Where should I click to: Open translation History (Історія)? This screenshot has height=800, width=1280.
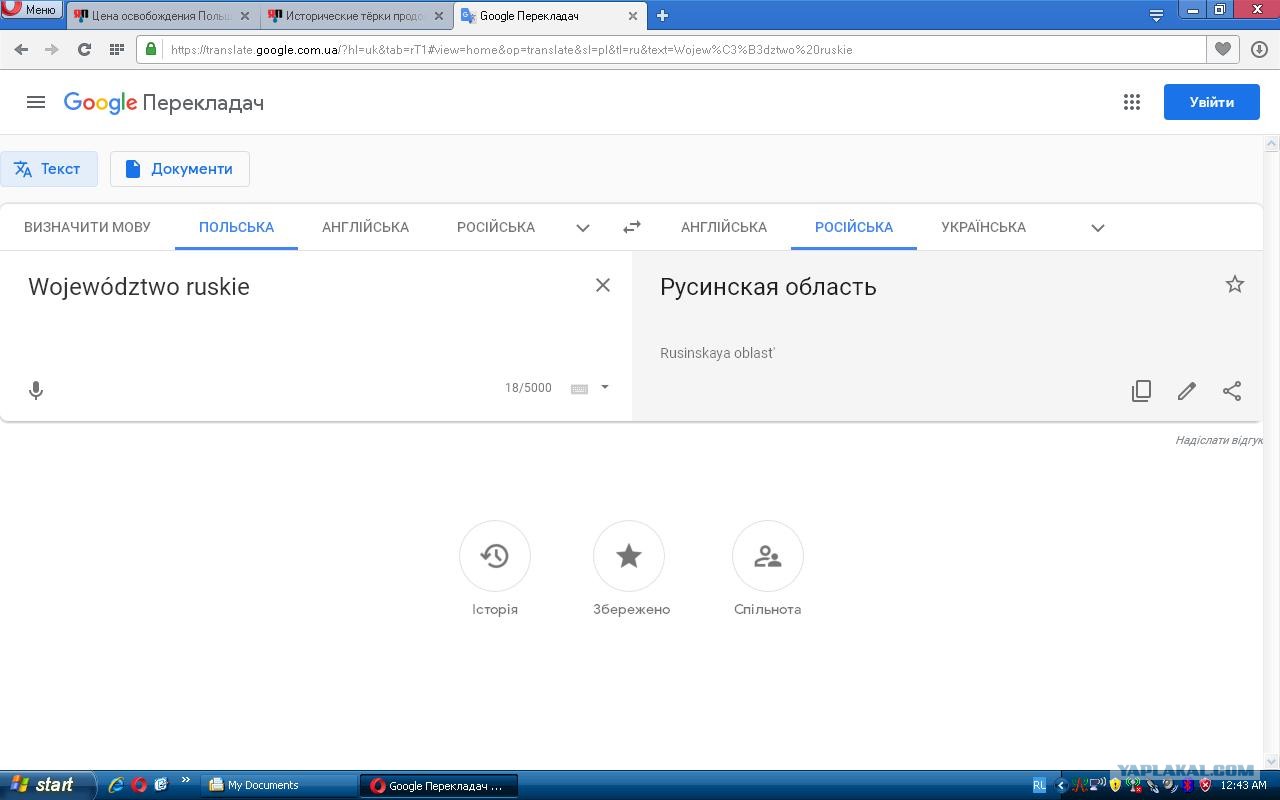pyautogui.click(x=495, y=556)
